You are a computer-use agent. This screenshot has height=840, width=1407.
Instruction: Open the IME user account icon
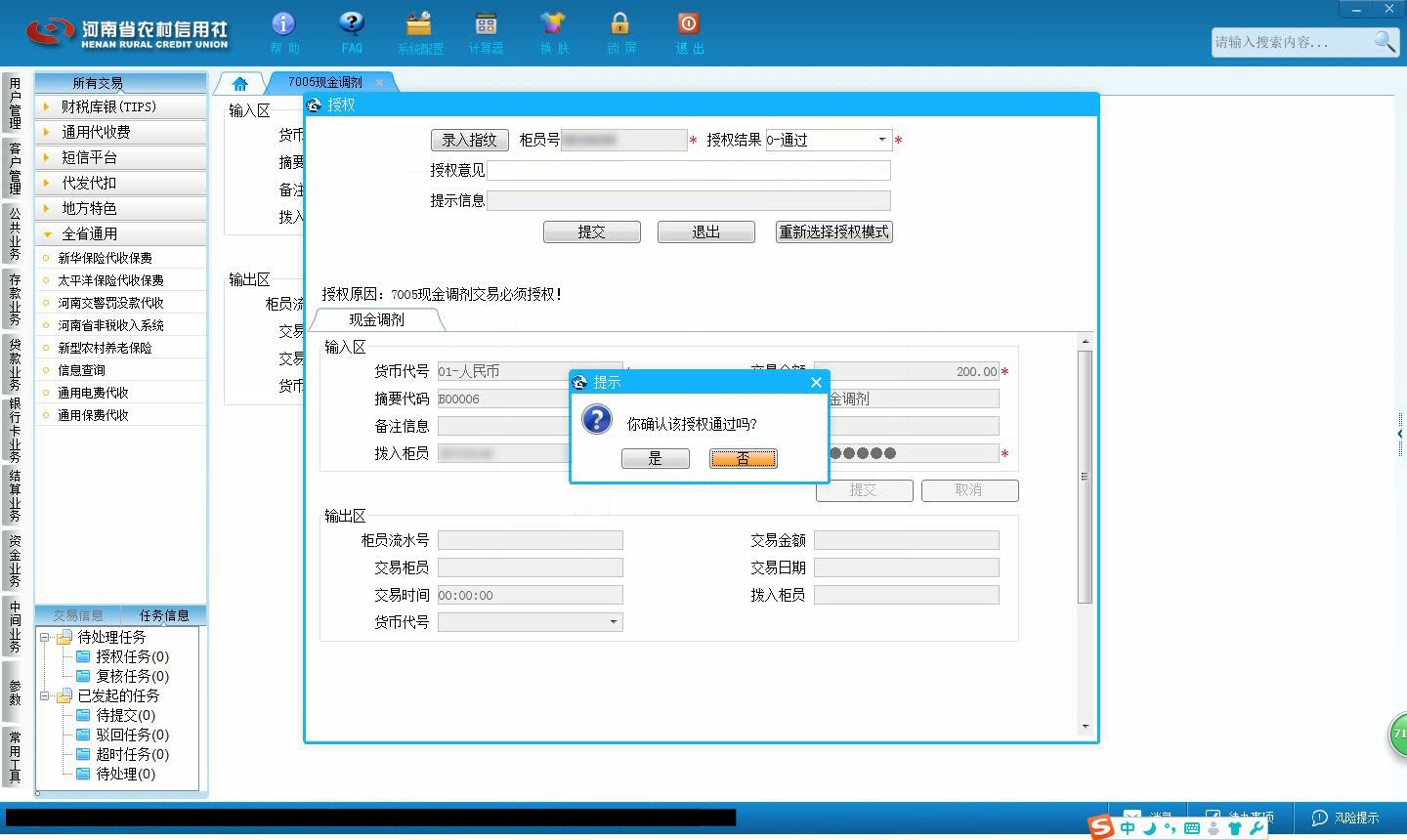1214,828
